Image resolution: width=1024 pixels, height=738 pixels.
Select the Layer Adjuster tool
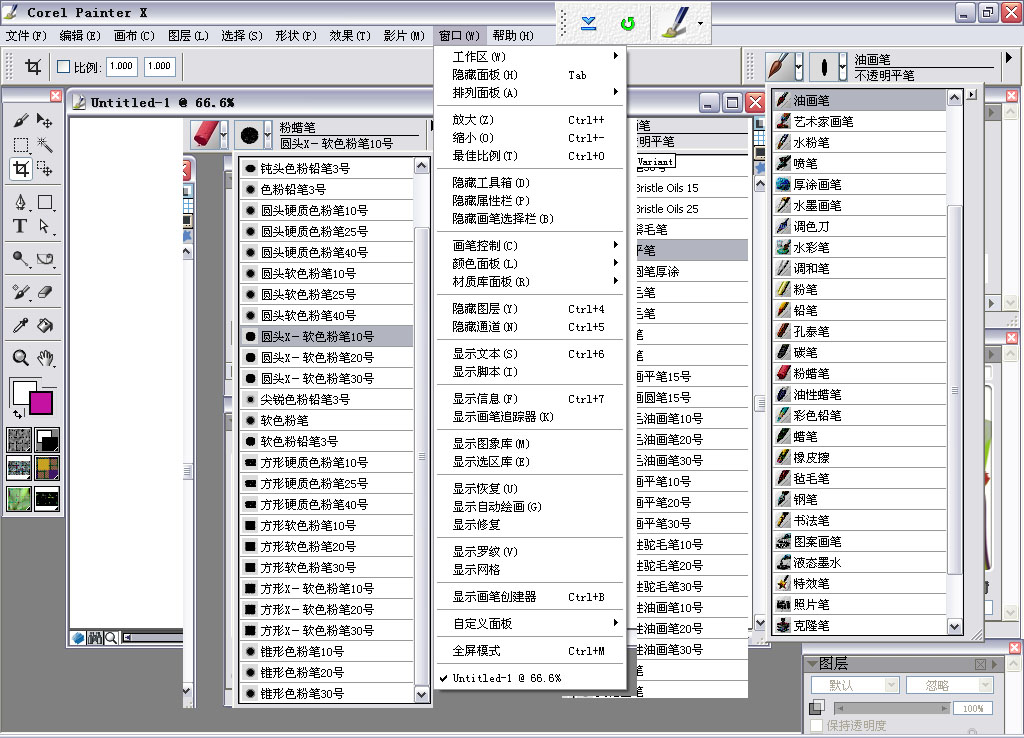(x=44, y=121)
